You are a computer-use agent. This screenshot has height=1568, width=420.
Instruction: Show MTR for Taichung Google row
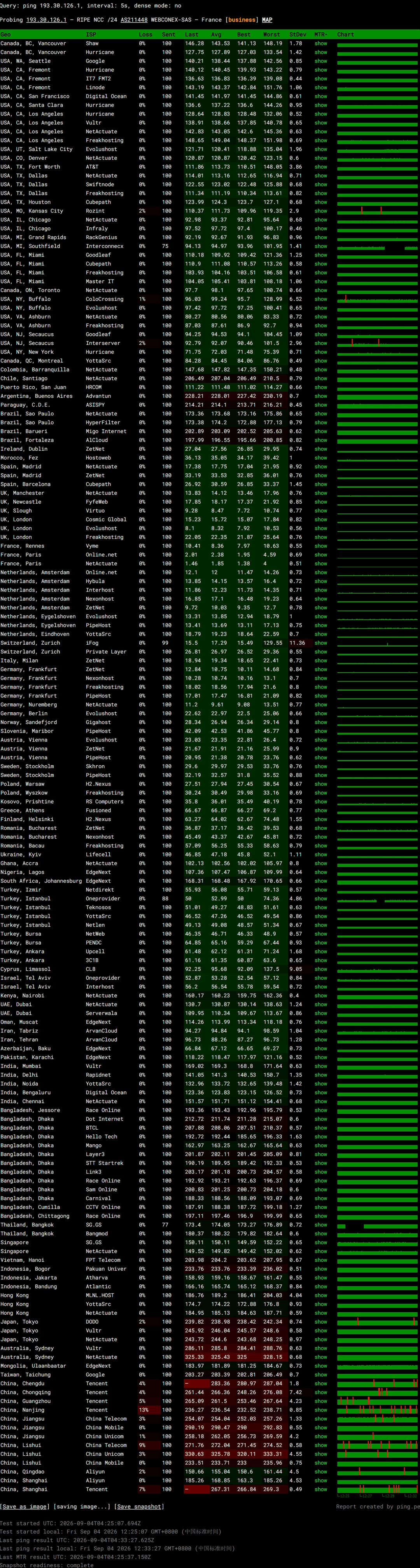pos(320,1374)
